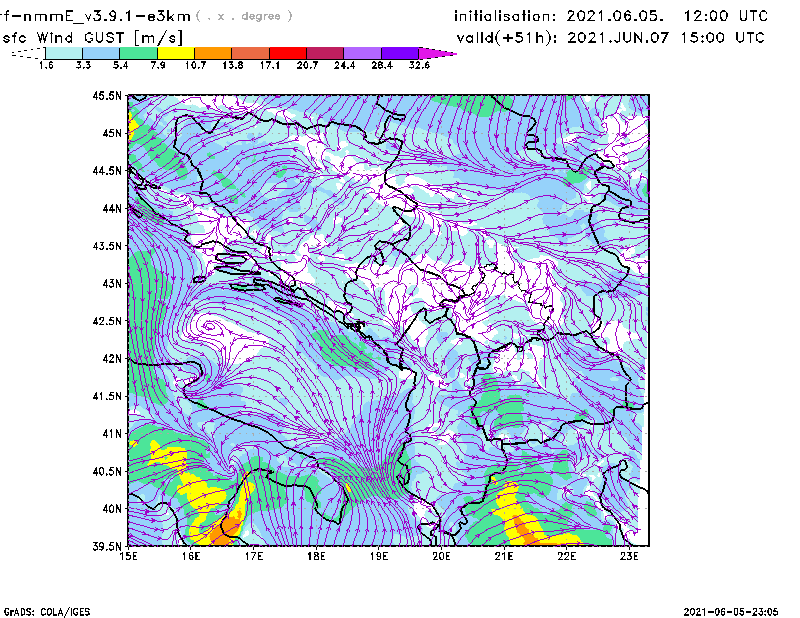Click the '( . x . degree )' resolution text

[x=244, y=16]
